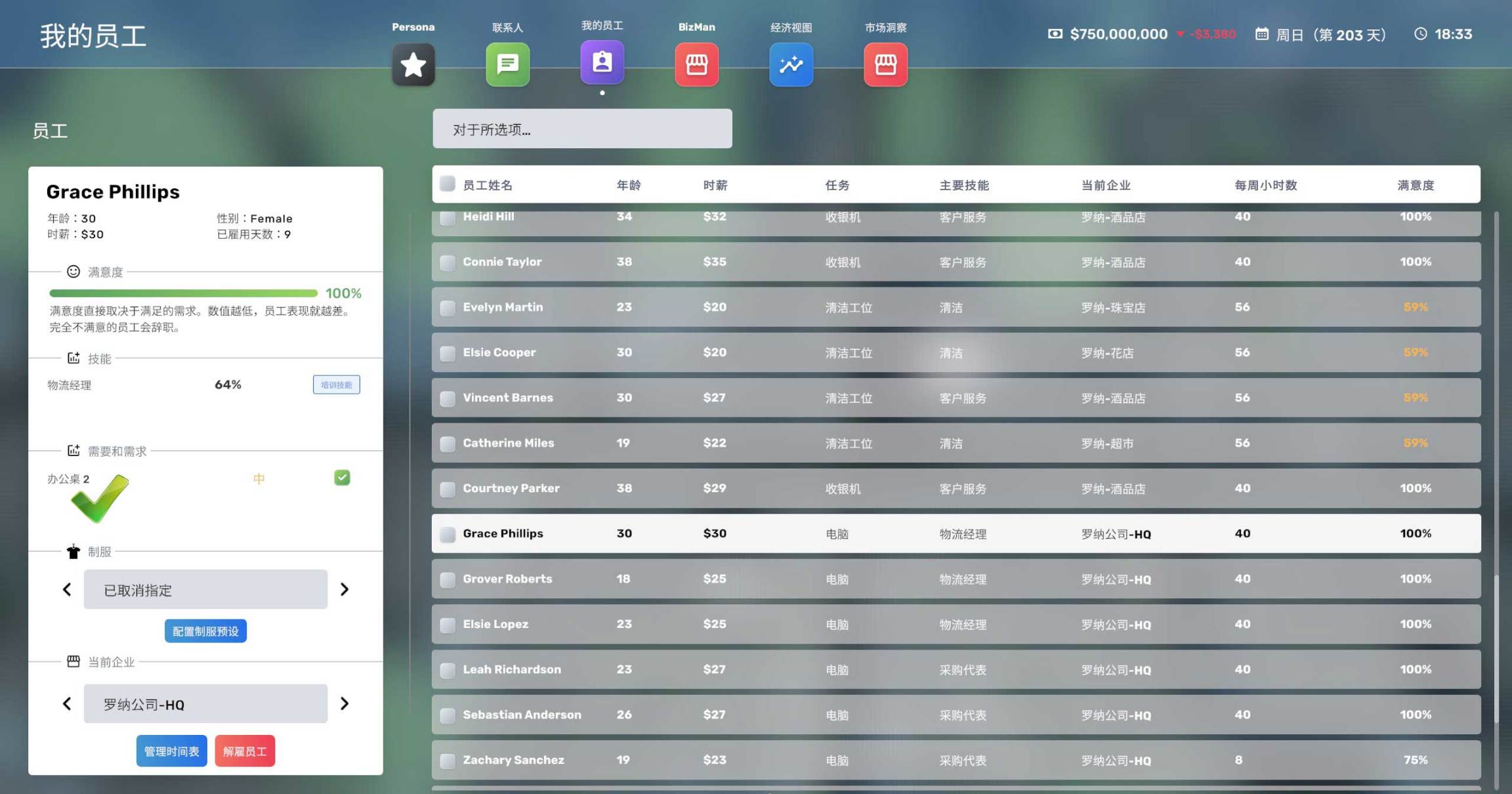Open the BizMan store icon
The image size is (1512, 794).
(697, 64)
